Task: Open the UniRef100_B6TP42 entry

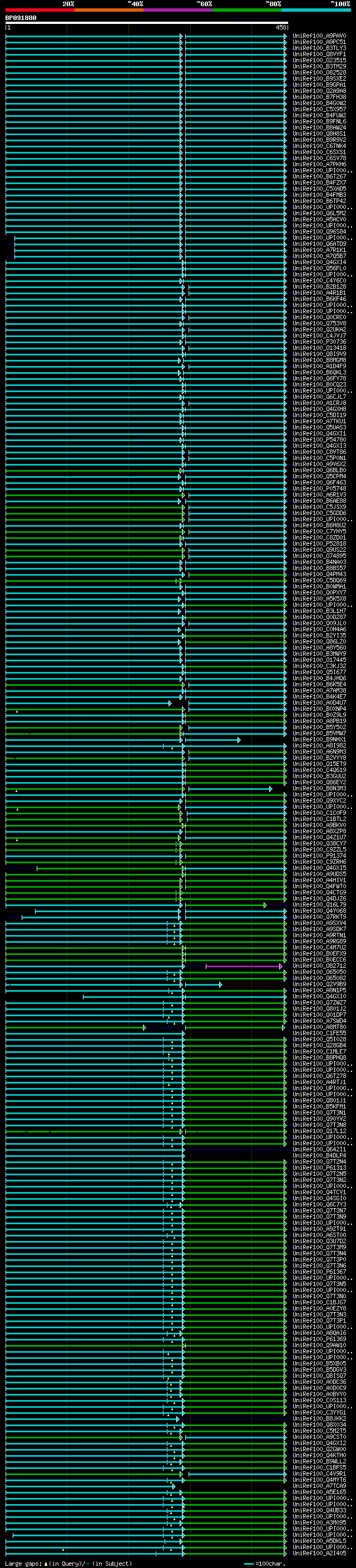Action: click(x=319, y=201)
